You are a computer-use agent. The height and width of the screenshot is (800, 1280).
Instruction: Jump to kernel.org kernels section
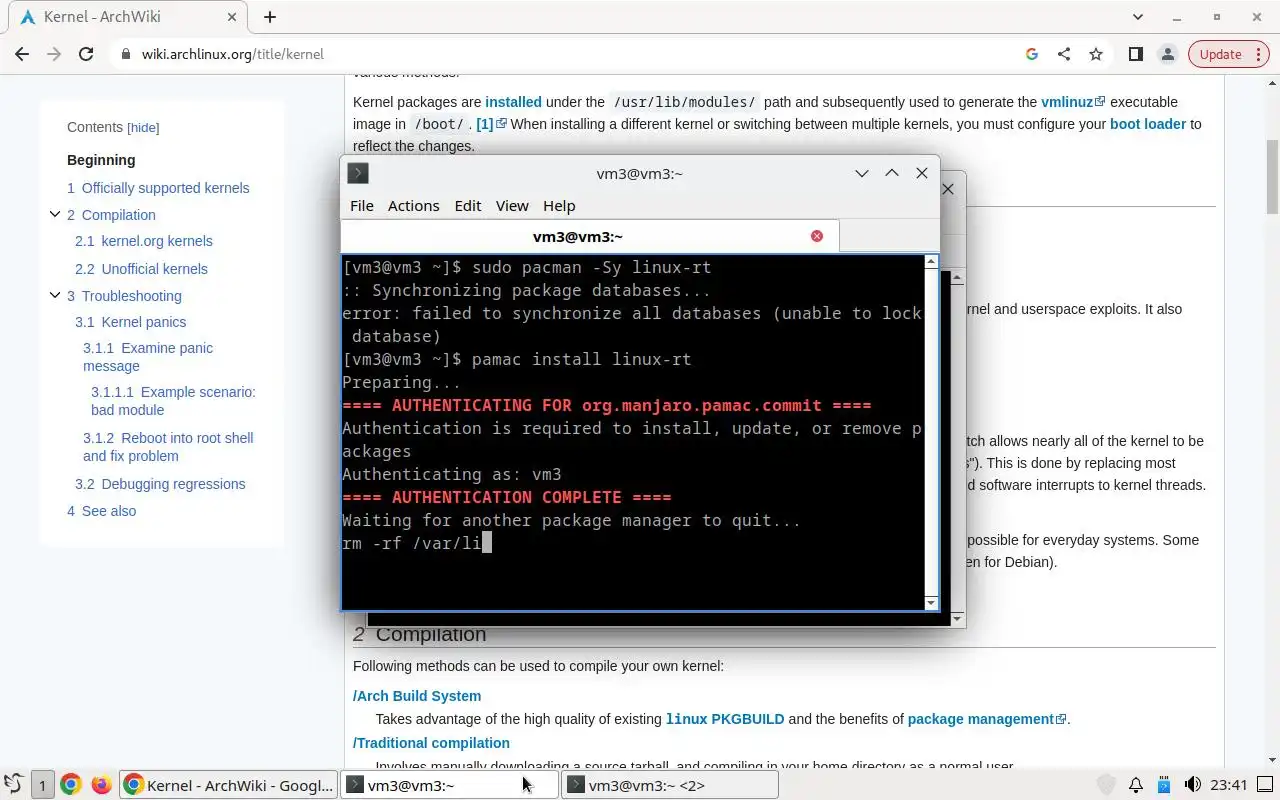tap(144, 241)
